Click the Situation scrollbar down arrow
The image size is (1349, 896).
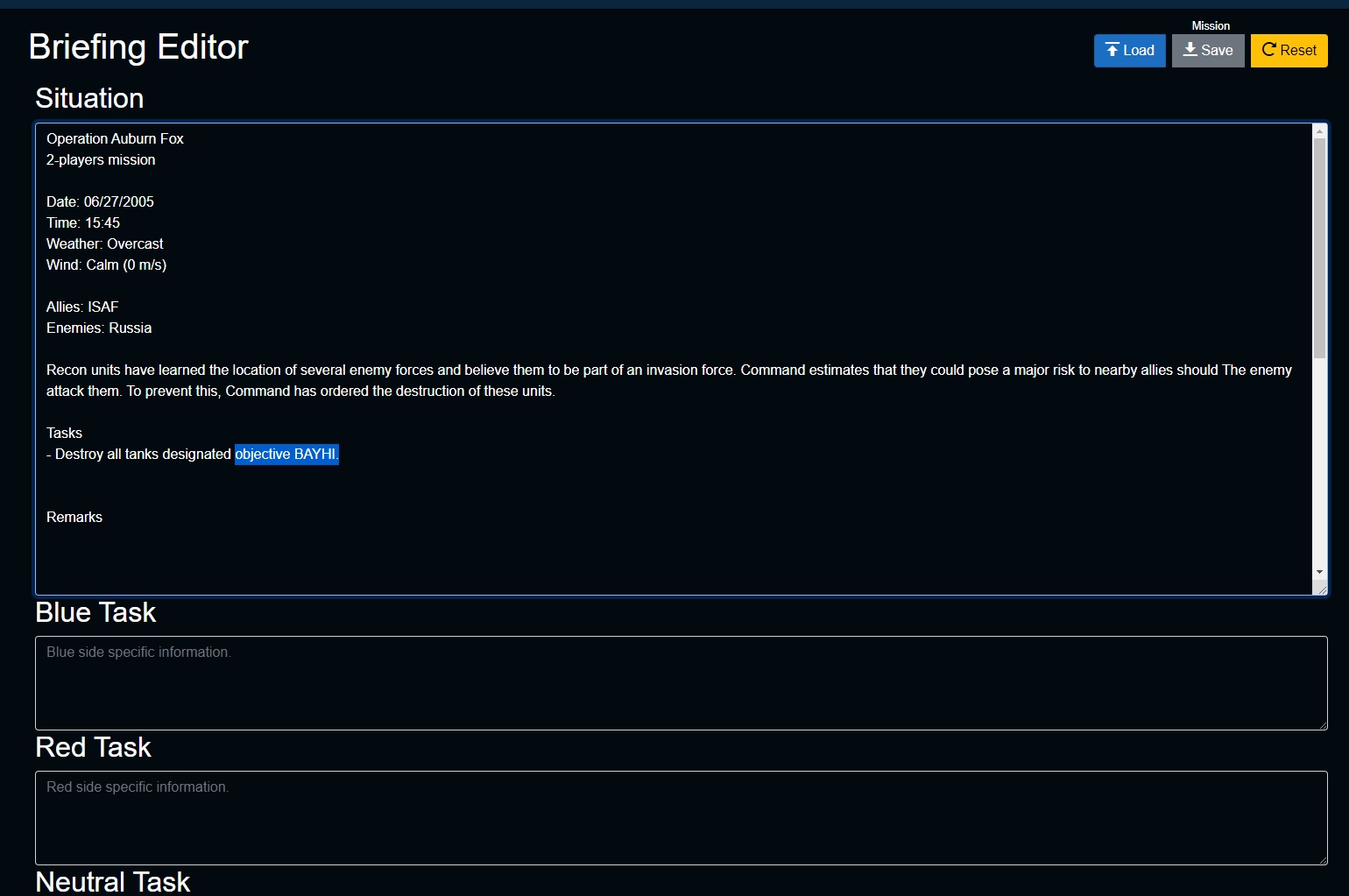click(x=1319, y=572)
